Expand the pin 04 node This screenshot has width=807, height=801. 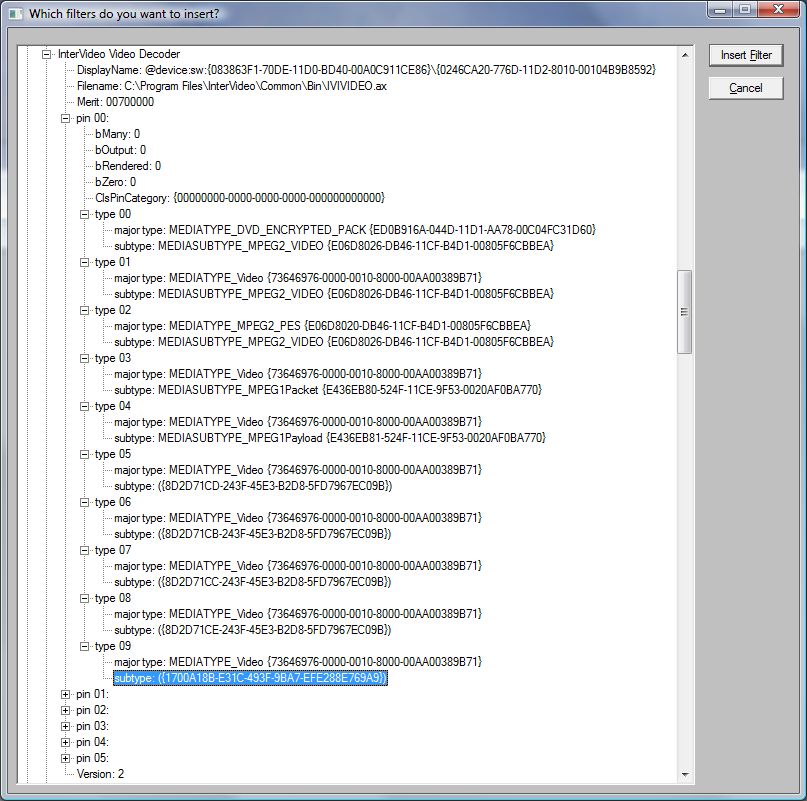(66, 742)
